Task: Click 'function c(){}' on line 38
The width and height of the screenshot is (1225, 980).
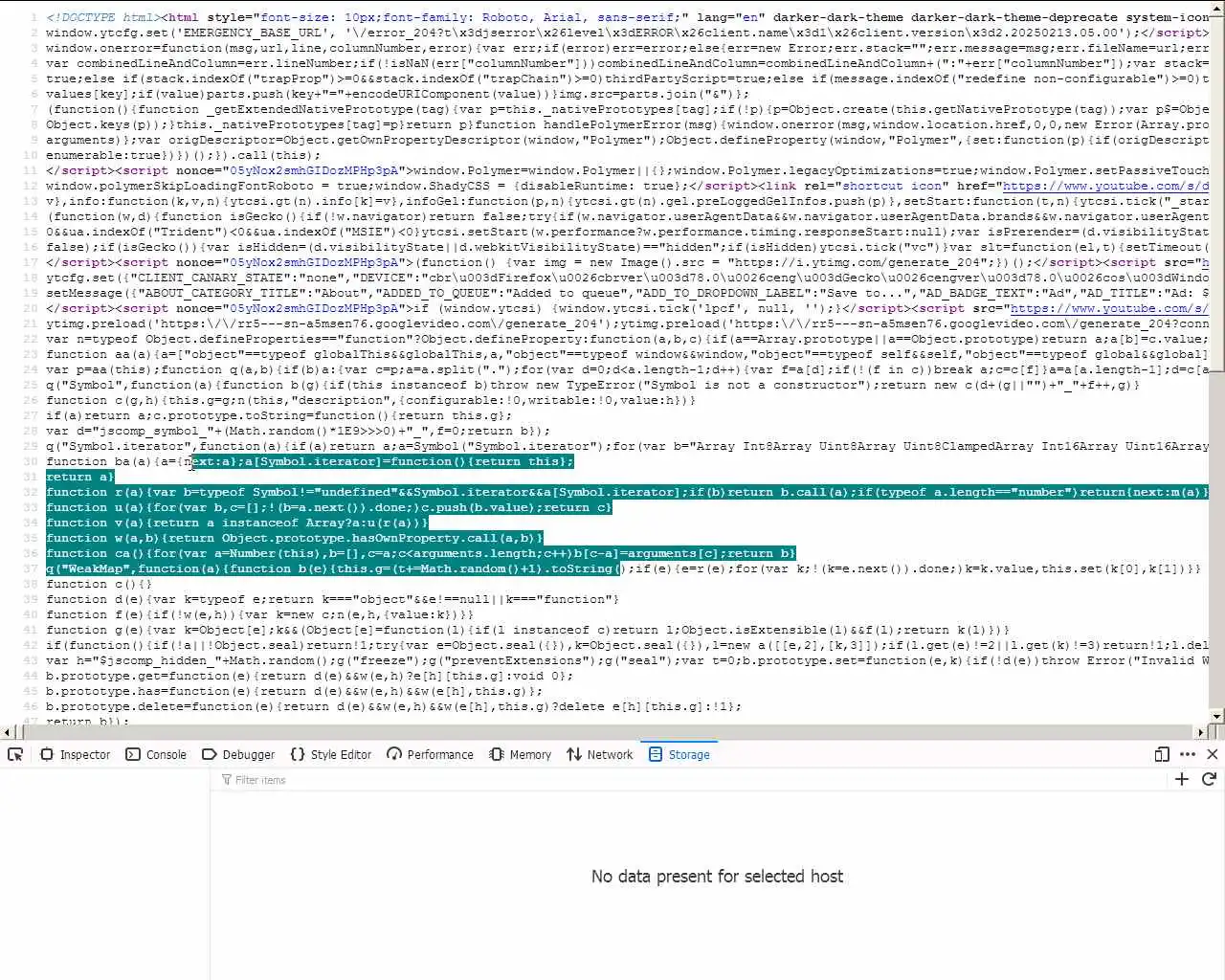Action: (x=99, y=584)
